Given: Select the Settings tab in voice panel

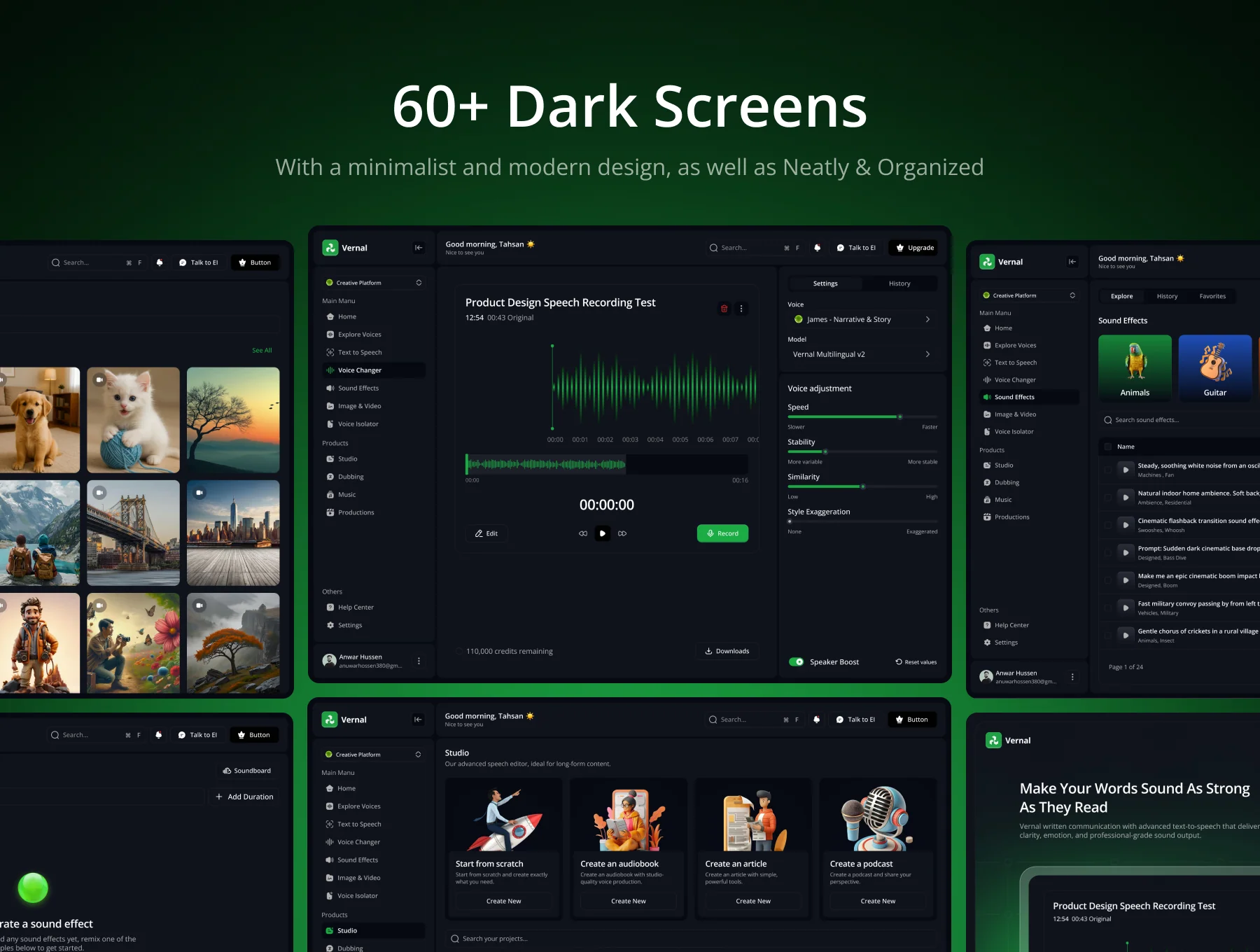Looking at the screenshot, I should (825, 283).
